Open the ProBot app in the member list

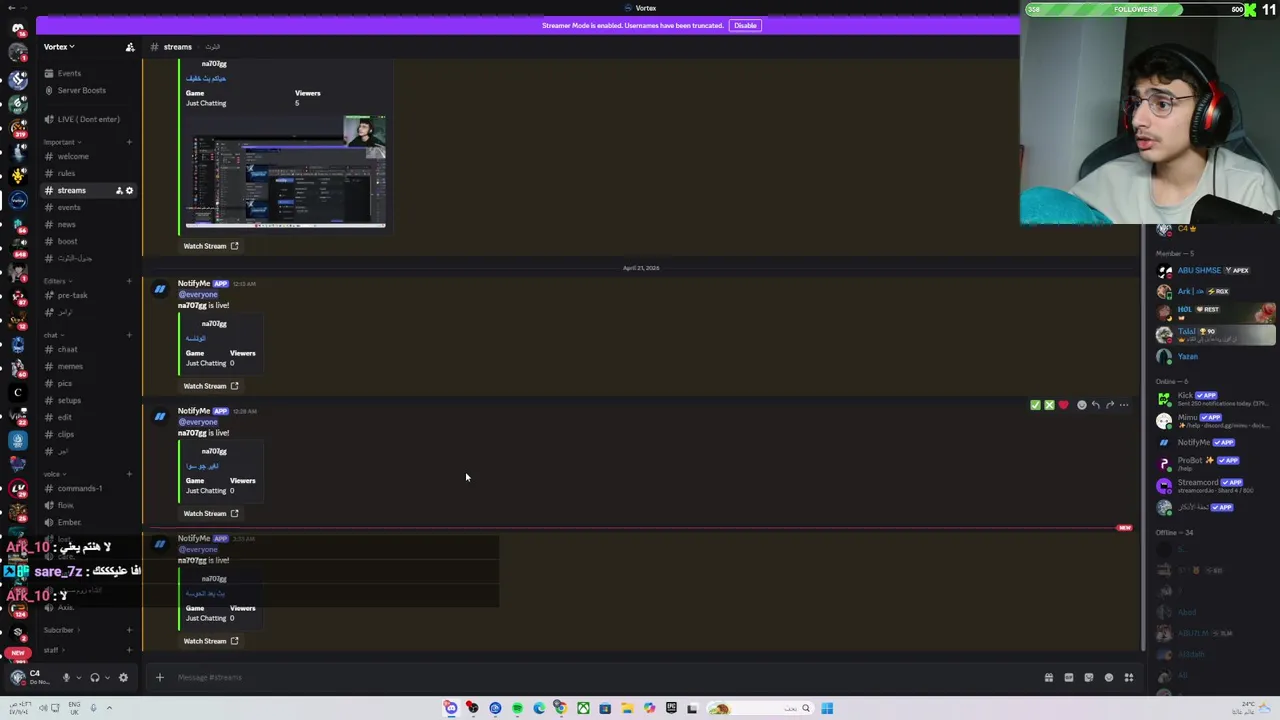(x=1215, y=464)
